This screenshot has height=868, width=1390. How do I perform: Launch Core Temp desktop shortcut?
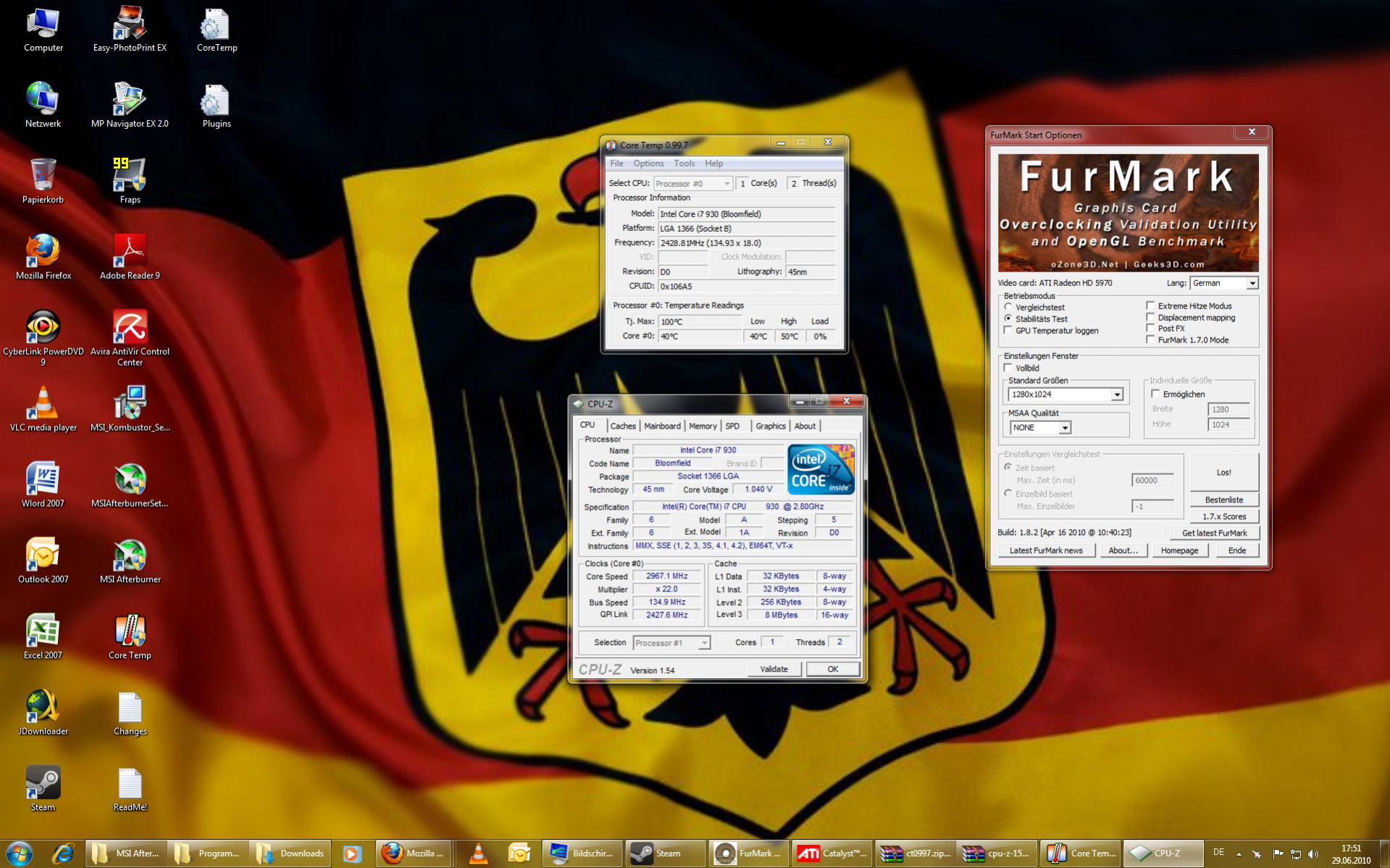(x=130, y=638)
